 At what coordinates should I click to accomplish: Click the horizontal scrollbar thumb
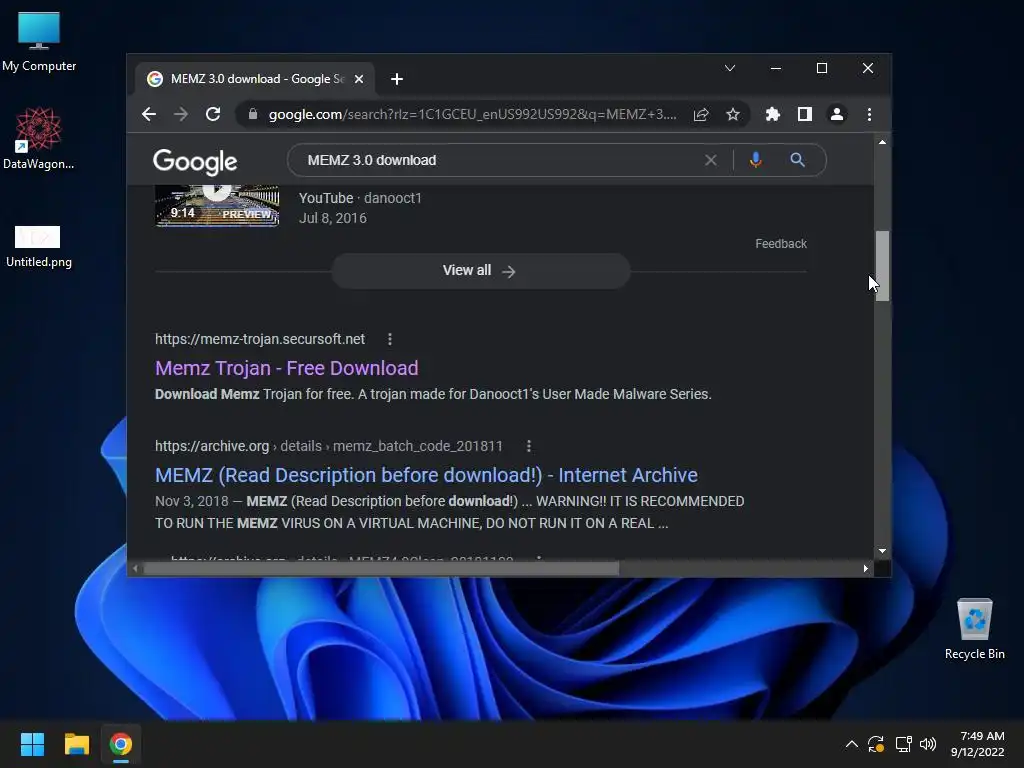(381, 569)
